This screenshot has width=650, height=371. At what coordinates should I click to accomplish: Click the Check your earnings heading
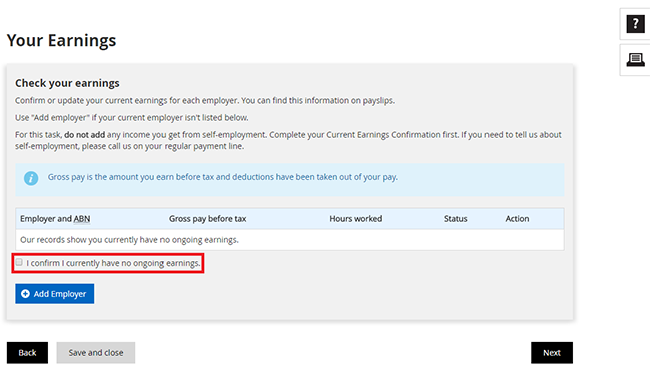click(67, 83)
